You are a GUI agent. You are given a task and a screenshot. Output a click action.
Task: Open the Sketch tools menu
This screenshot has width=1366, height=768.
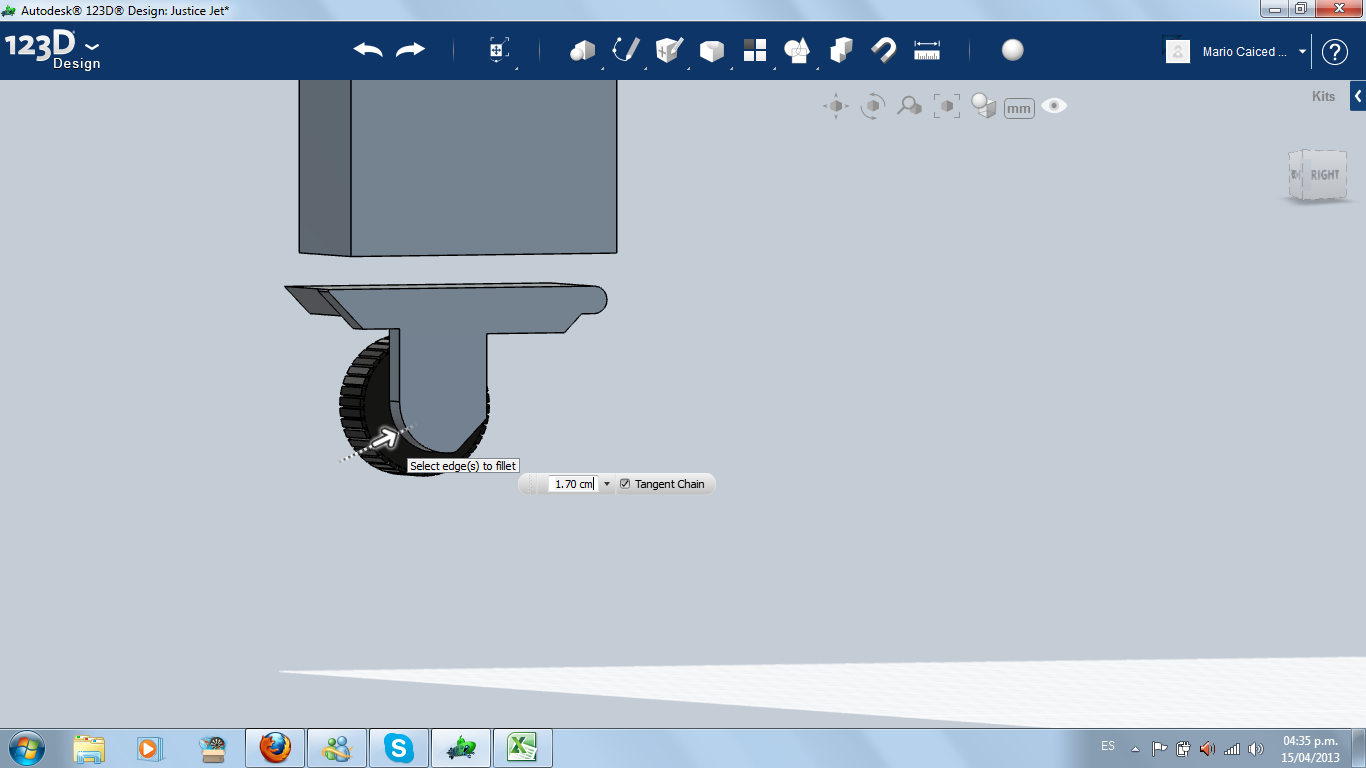(626, 50)
